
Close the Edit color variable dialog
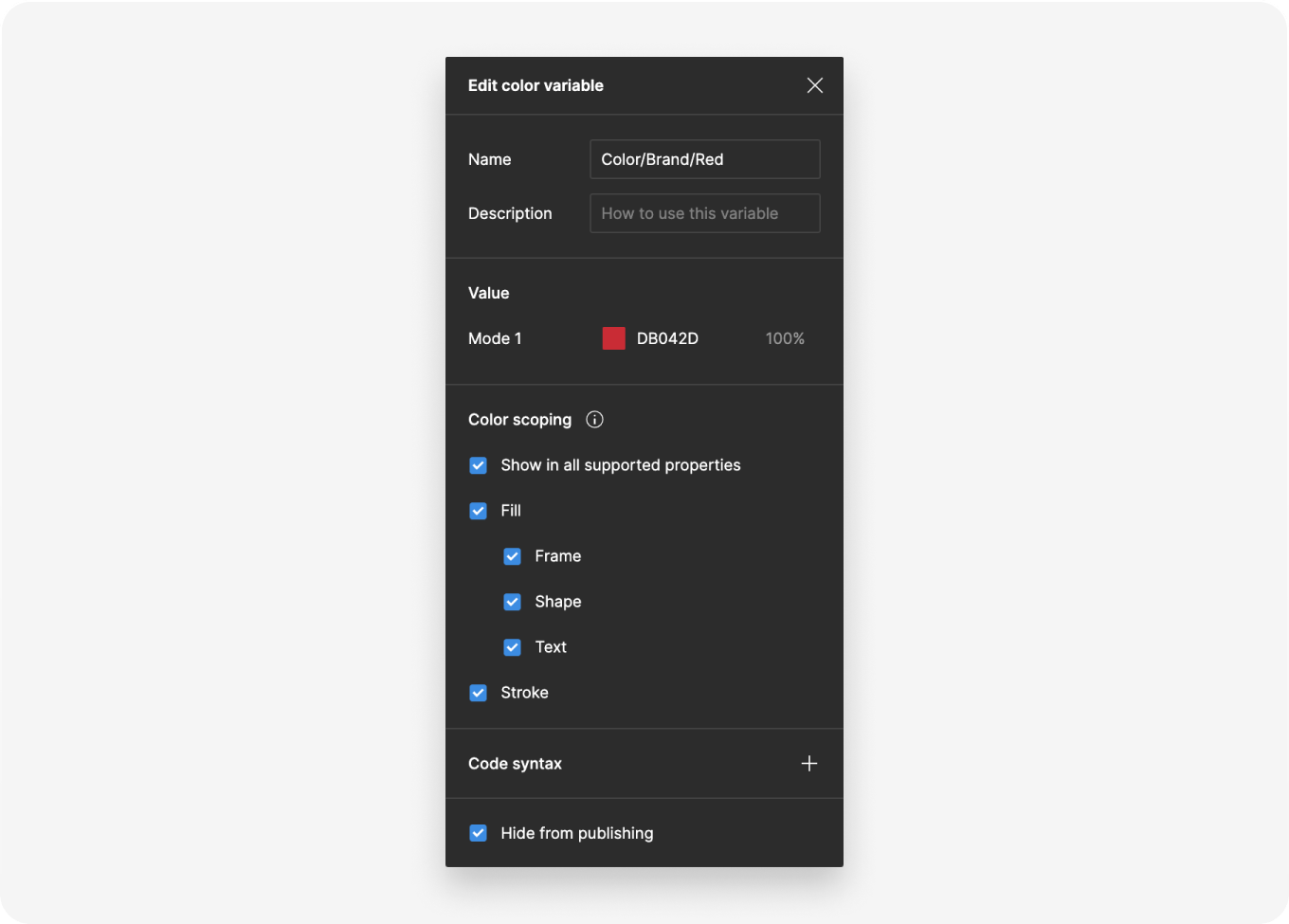click(814, 85)
